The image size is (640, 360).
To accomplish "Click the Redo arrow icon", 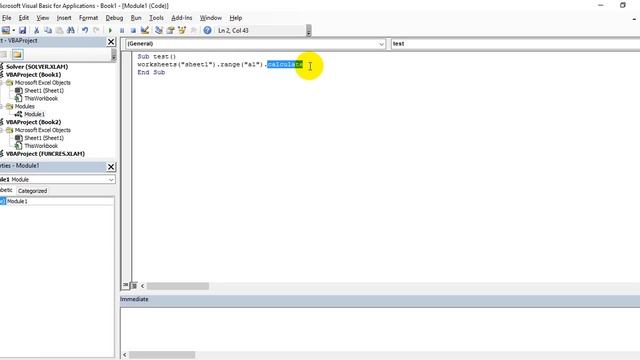I will 96,30.
